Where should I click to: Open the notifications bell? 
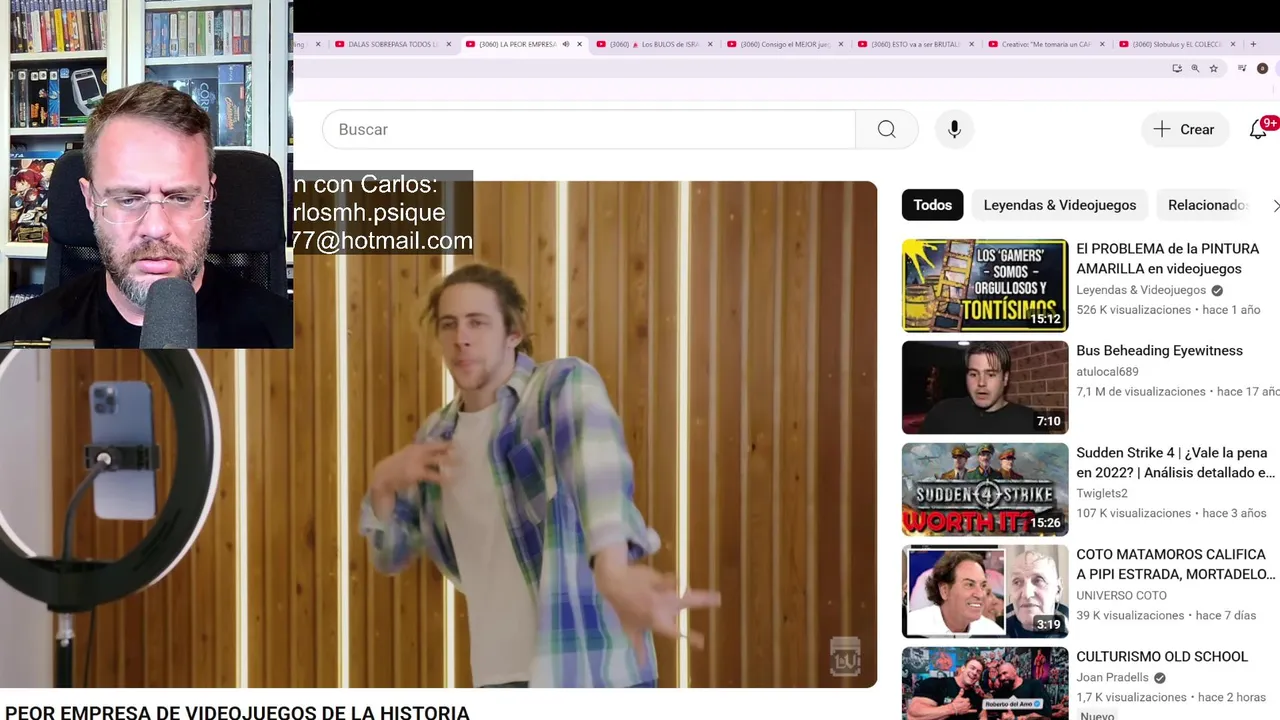(1258, 129)
